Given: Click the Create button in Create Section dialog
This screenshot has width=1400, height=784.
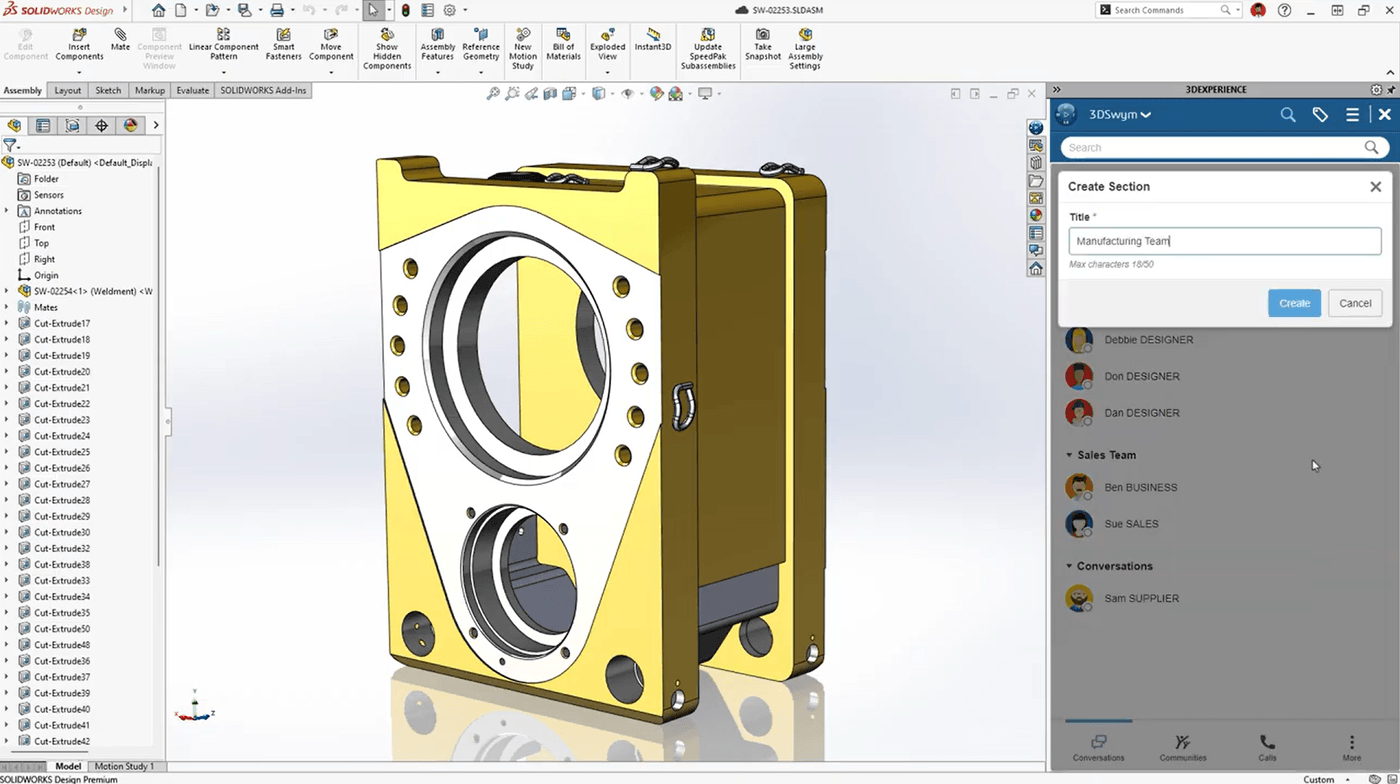Looking at the screenshot, I should point(1294,303).
